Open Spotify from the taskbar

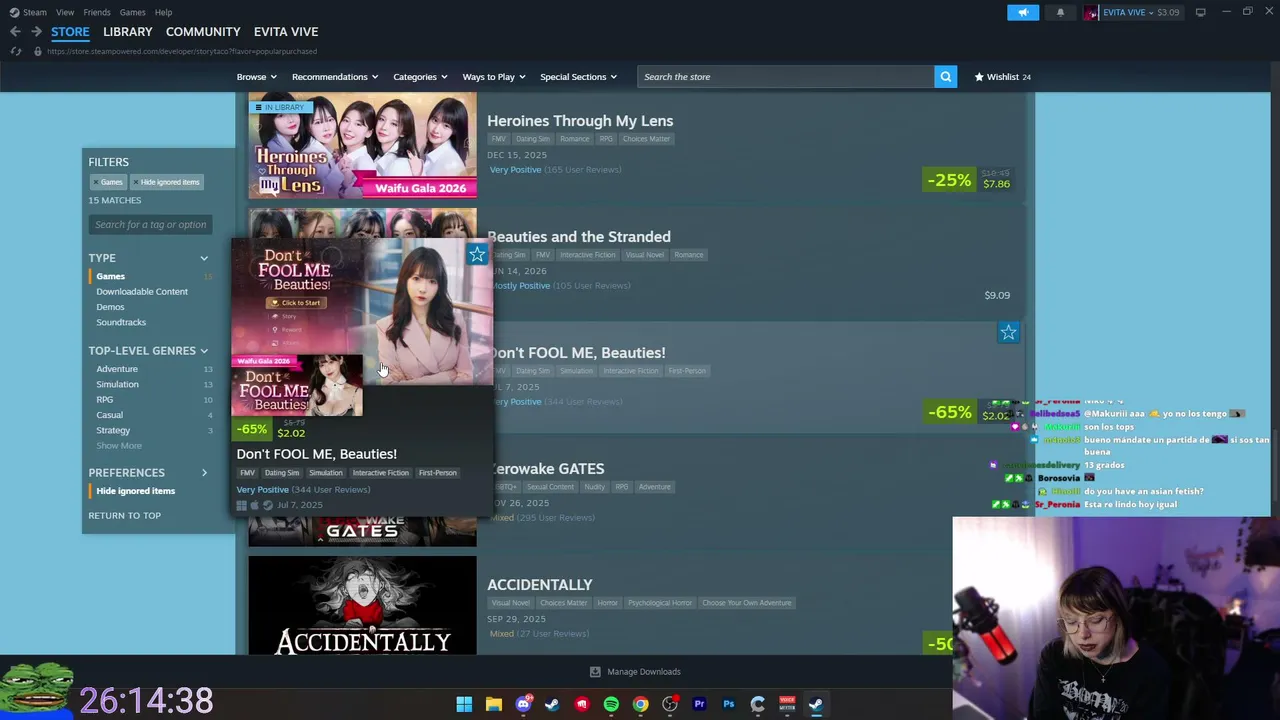(x=611, y=704)
